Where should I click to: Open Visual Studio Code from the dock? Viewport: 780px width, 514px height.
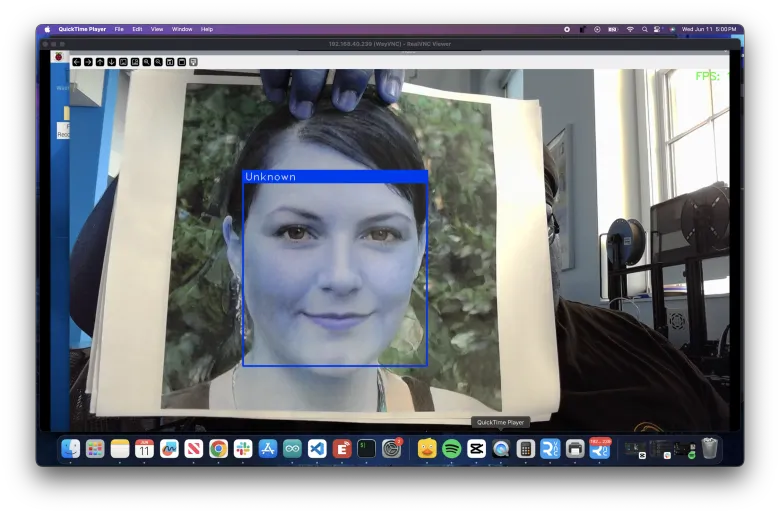click(x=317, y=449)
